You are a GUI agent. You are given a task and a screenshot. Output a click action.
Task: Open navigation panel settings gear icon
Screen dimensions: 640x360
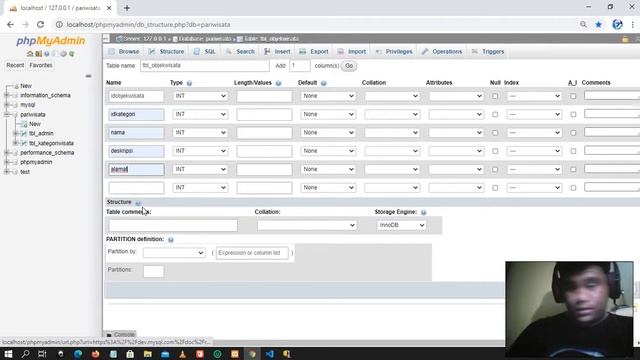63,54
